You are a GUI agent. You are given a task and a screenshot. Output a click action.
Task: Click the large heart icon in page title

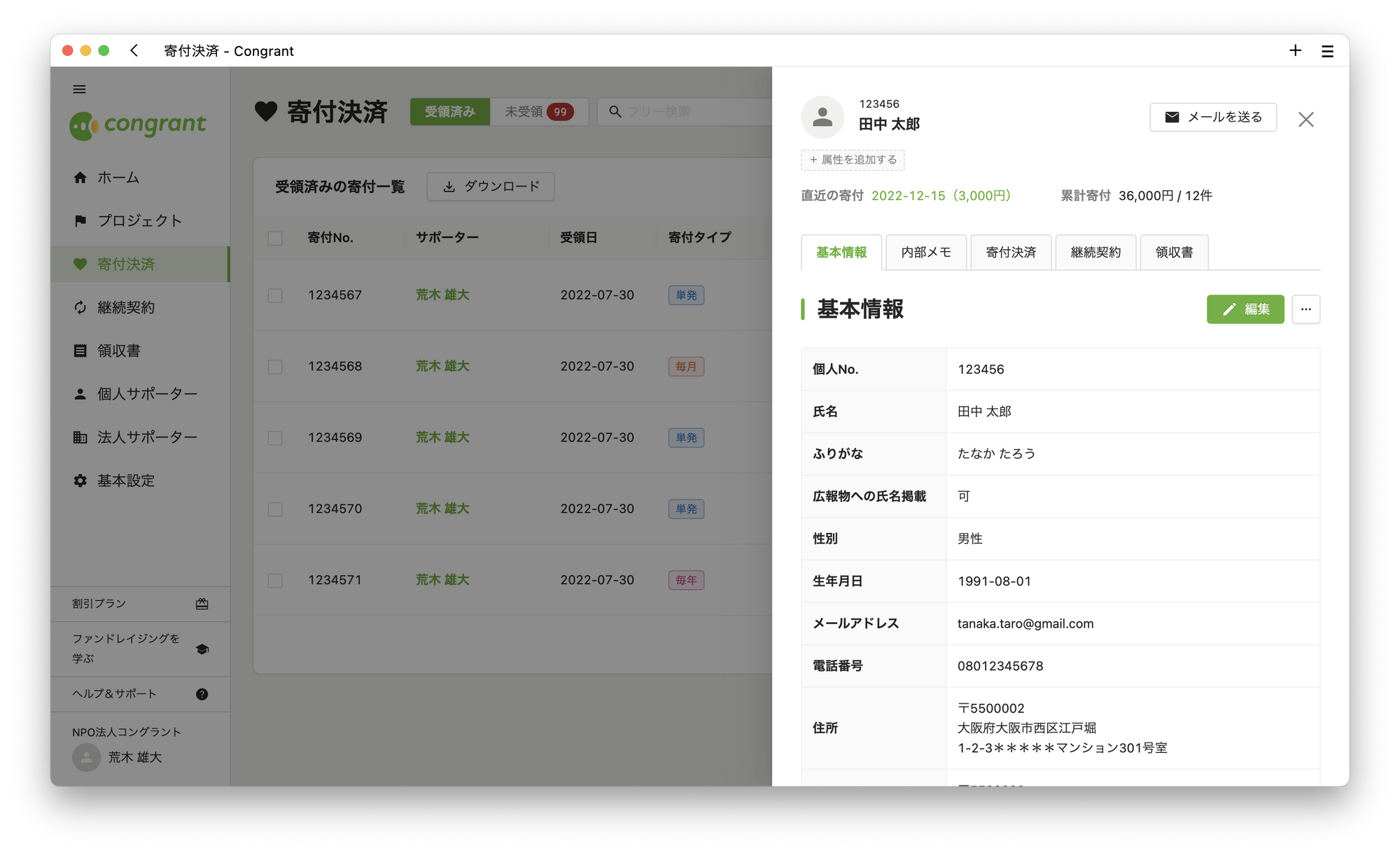pos(266,112)
